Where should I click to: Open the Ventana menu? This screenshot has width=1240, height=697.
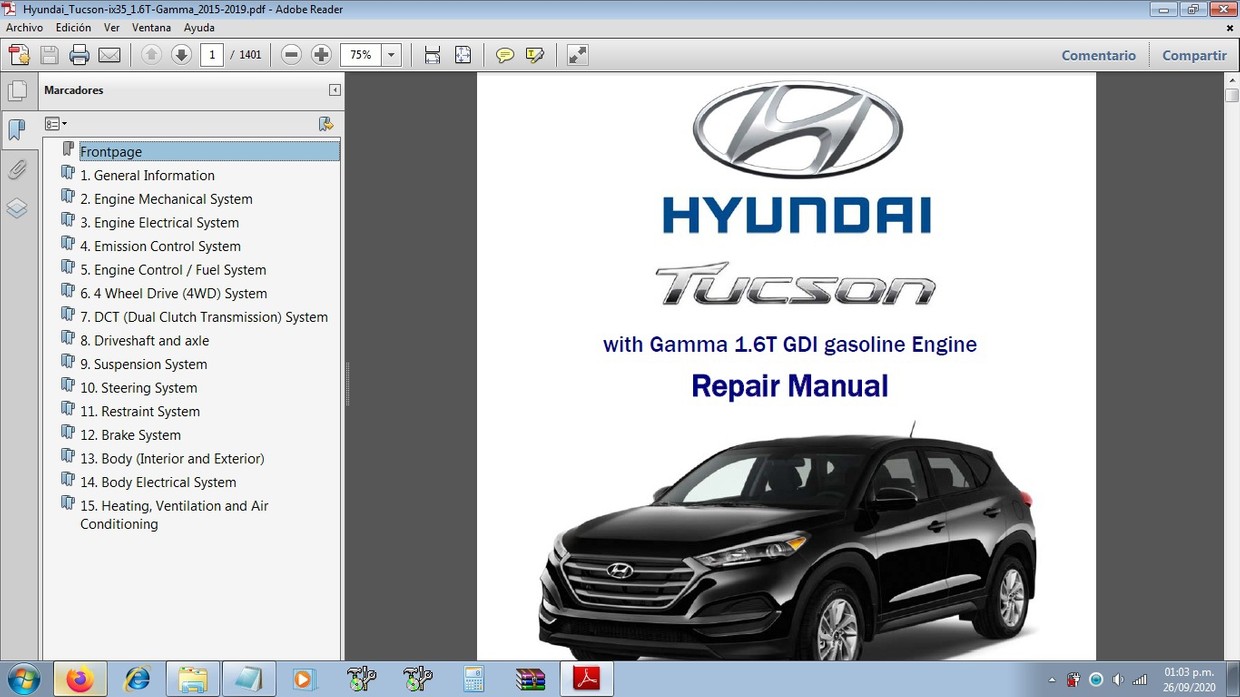click(x=151, y=28)
